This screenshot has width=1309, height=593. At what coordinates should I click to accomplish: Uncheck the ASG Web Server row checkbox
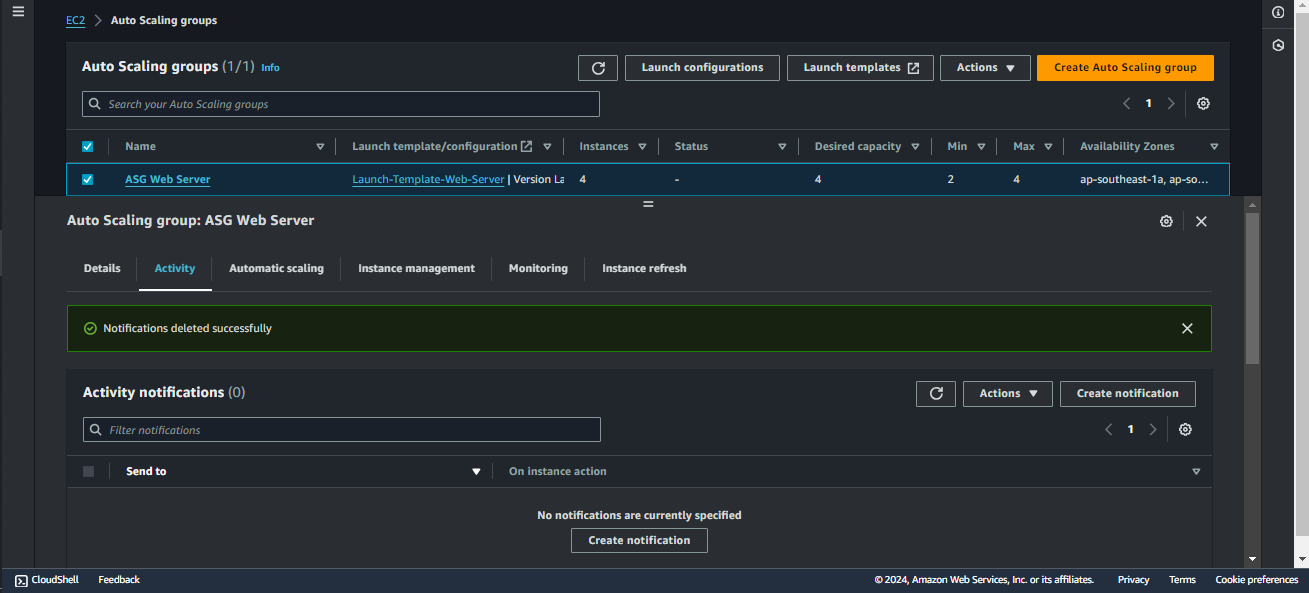pos(88,180)
